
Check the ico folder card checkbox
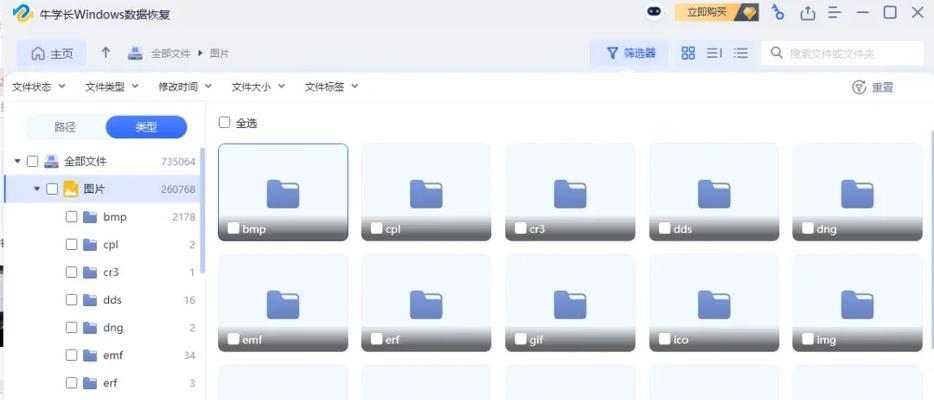[x=664, y=339]
